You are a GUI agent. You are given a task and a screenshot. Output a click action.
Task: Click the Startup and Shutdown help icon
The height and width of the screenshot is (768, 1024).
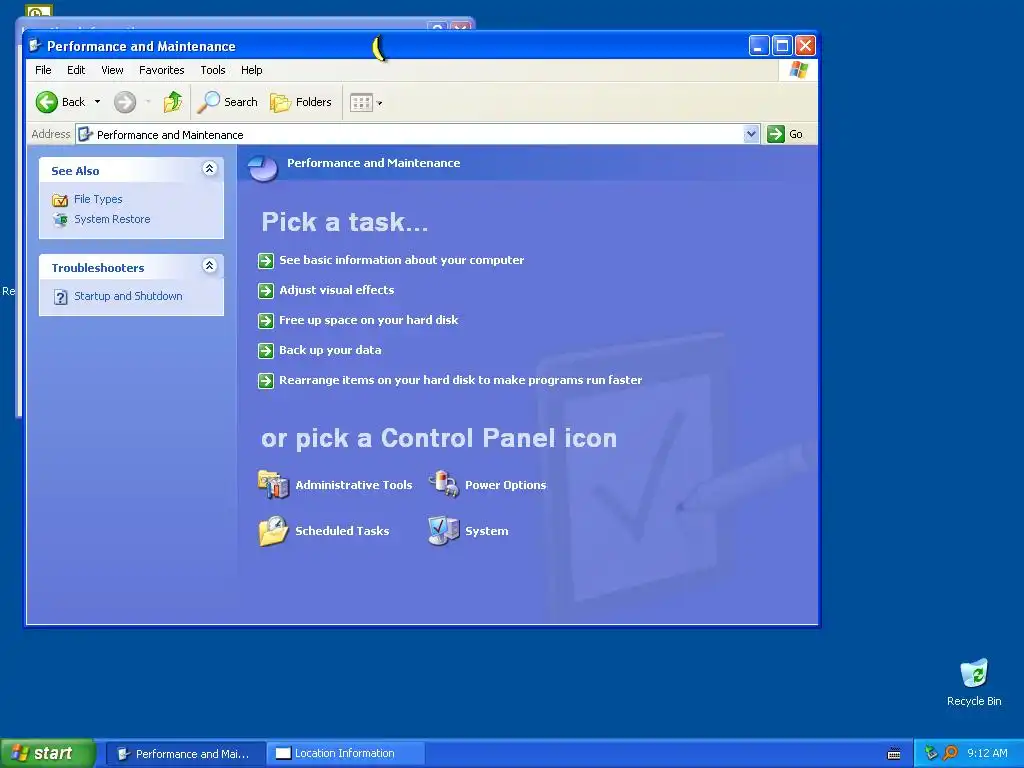(60, 297)
